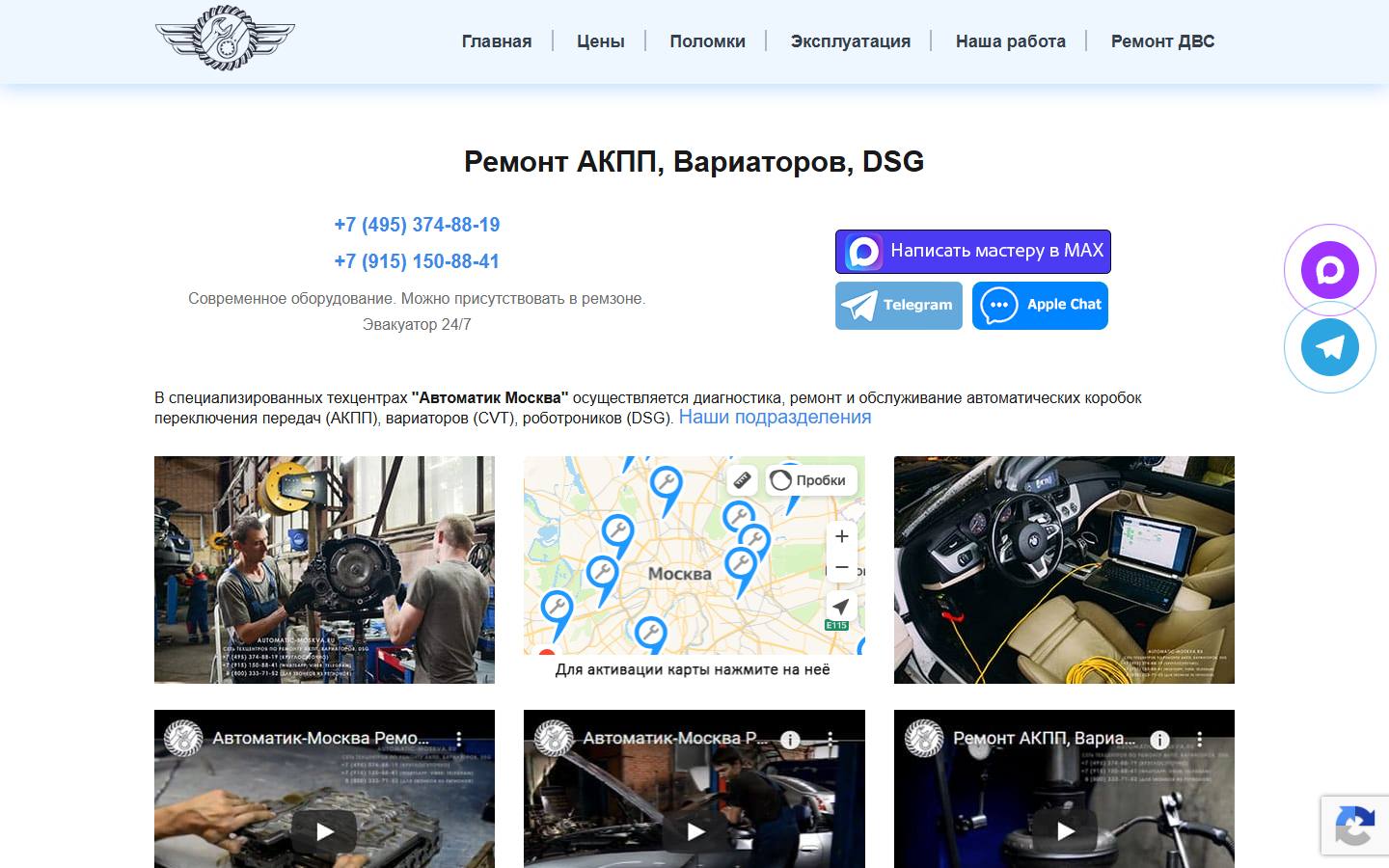Click the Ремонт АКПП, Вариаторов, DSG heading
The height and width of the screenshot is (868, 1389).
tap(694, 161)
